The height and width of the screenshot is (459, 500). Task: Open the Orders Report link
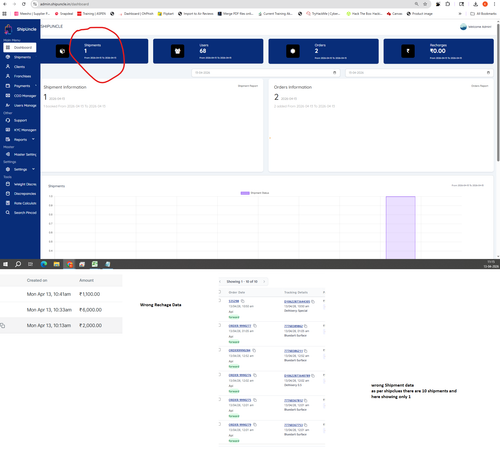click(480, 86)
